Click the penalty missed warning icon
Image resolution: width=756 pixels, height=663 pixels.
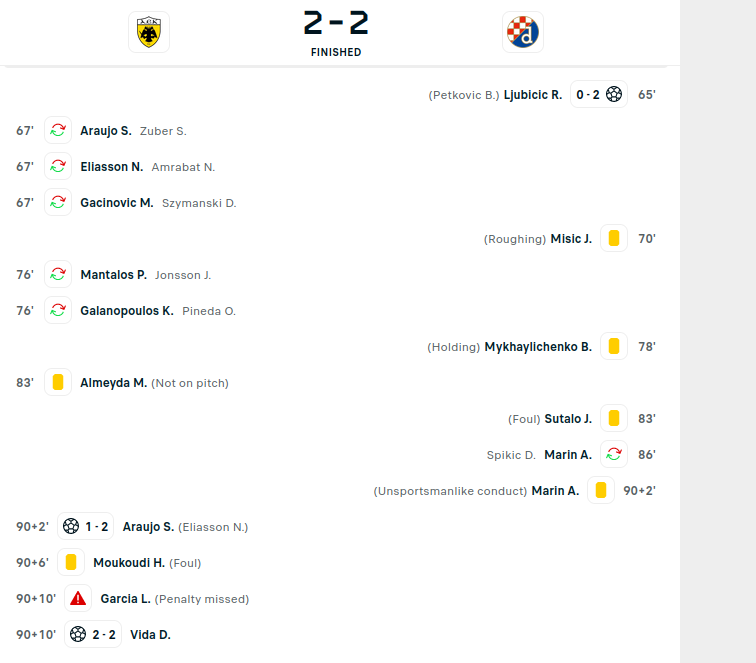78,599
